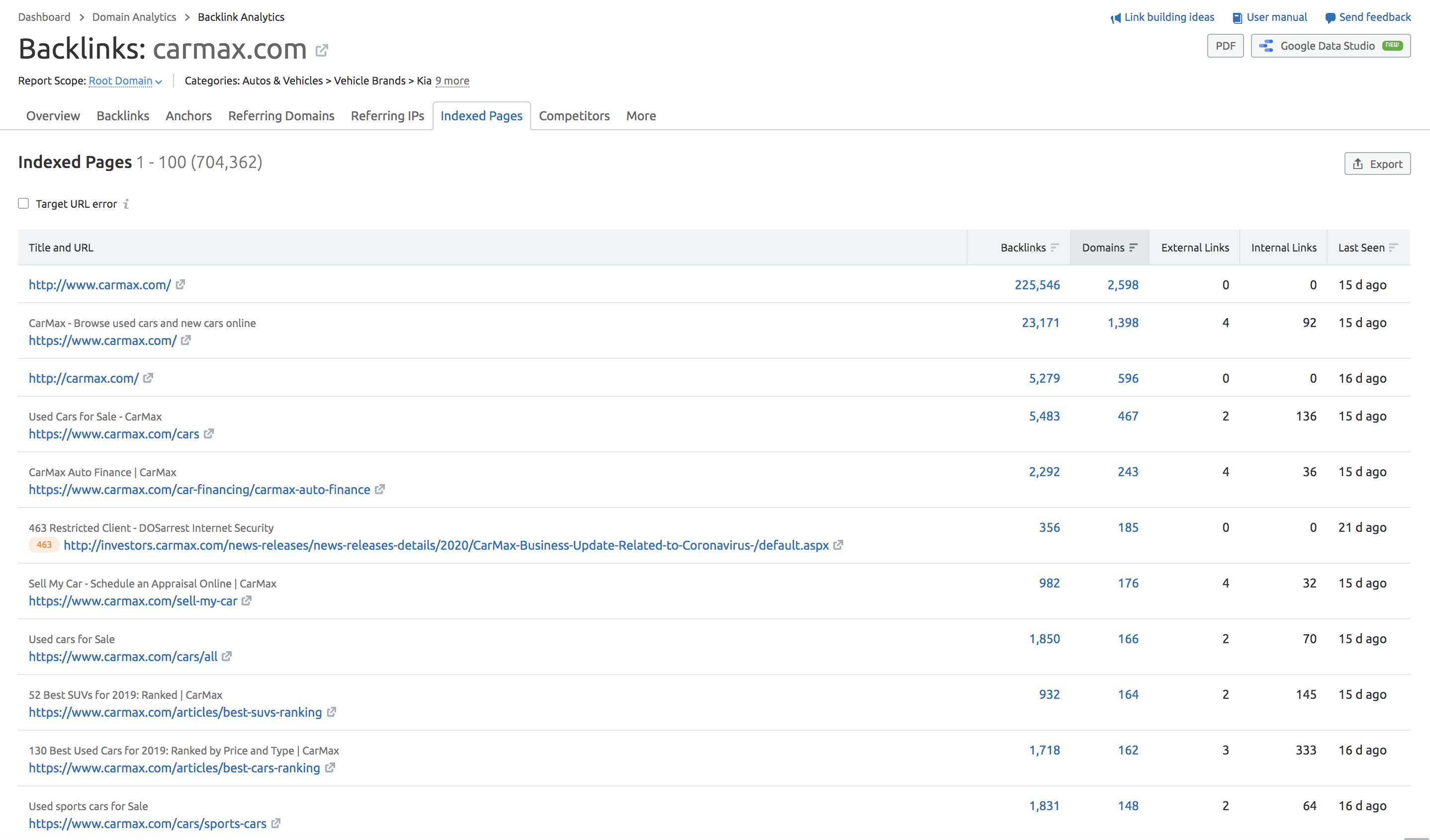Click the Last Seen column sort icon
Image resolution: width=1430 pixels, height=840 pixels.
point(1396,247)
